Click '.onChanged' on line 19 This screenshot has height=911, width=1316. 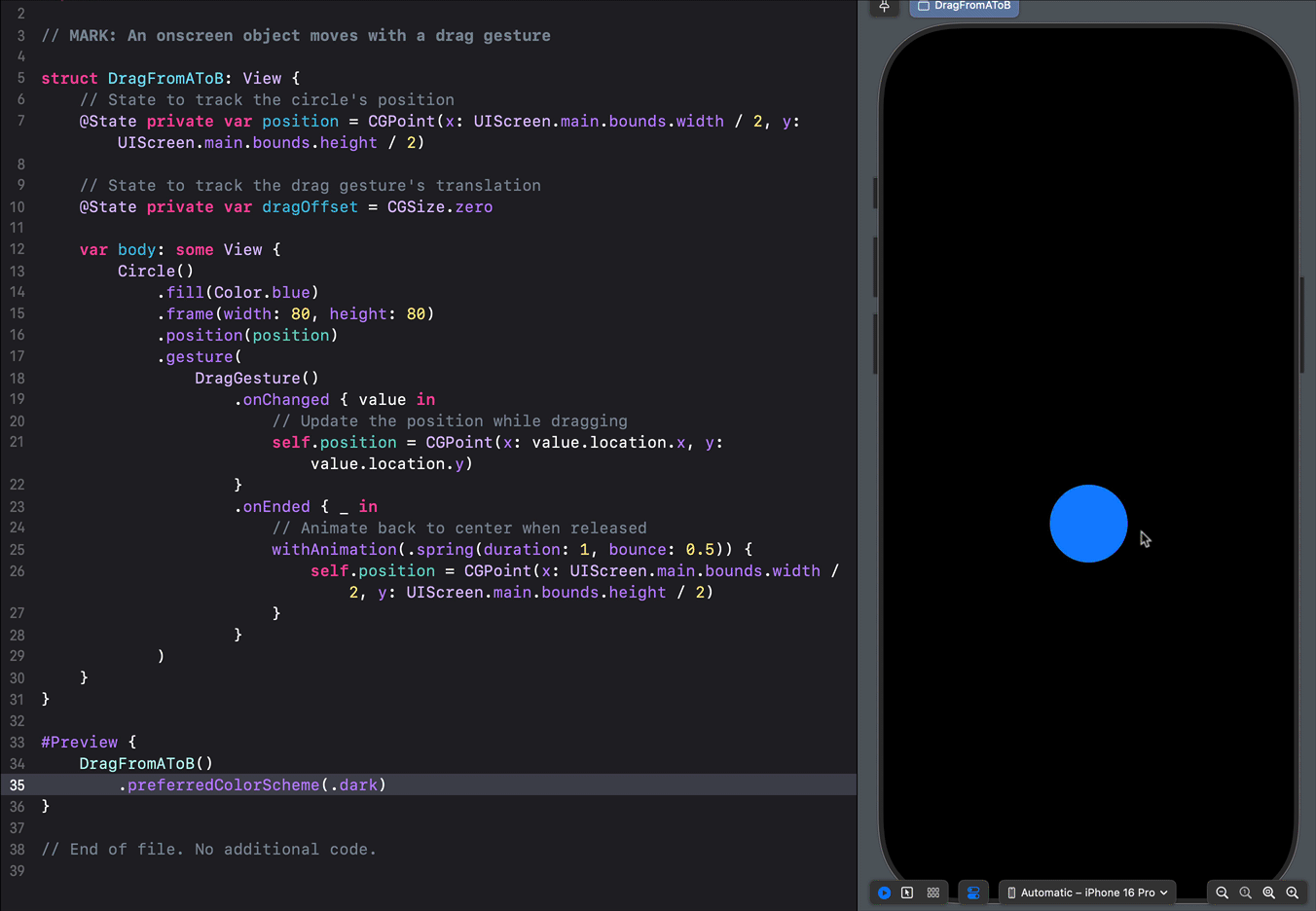coord(281,400)
